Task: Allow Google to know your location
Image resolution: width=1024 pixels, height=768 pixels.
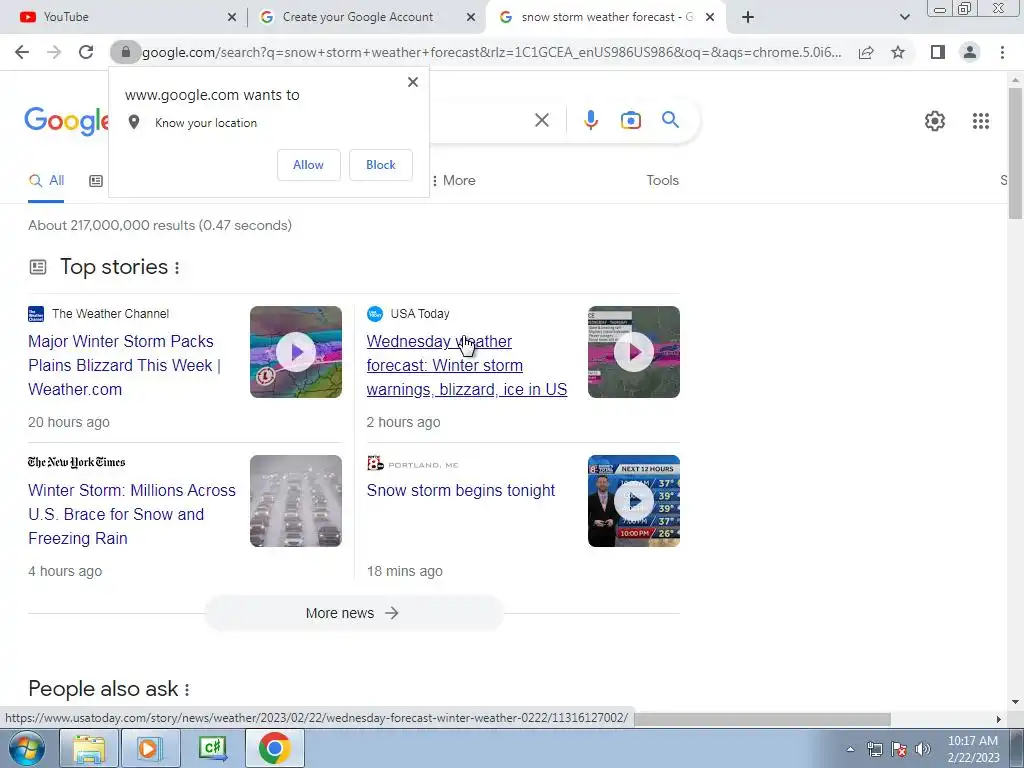Action: tap(308, 165)
